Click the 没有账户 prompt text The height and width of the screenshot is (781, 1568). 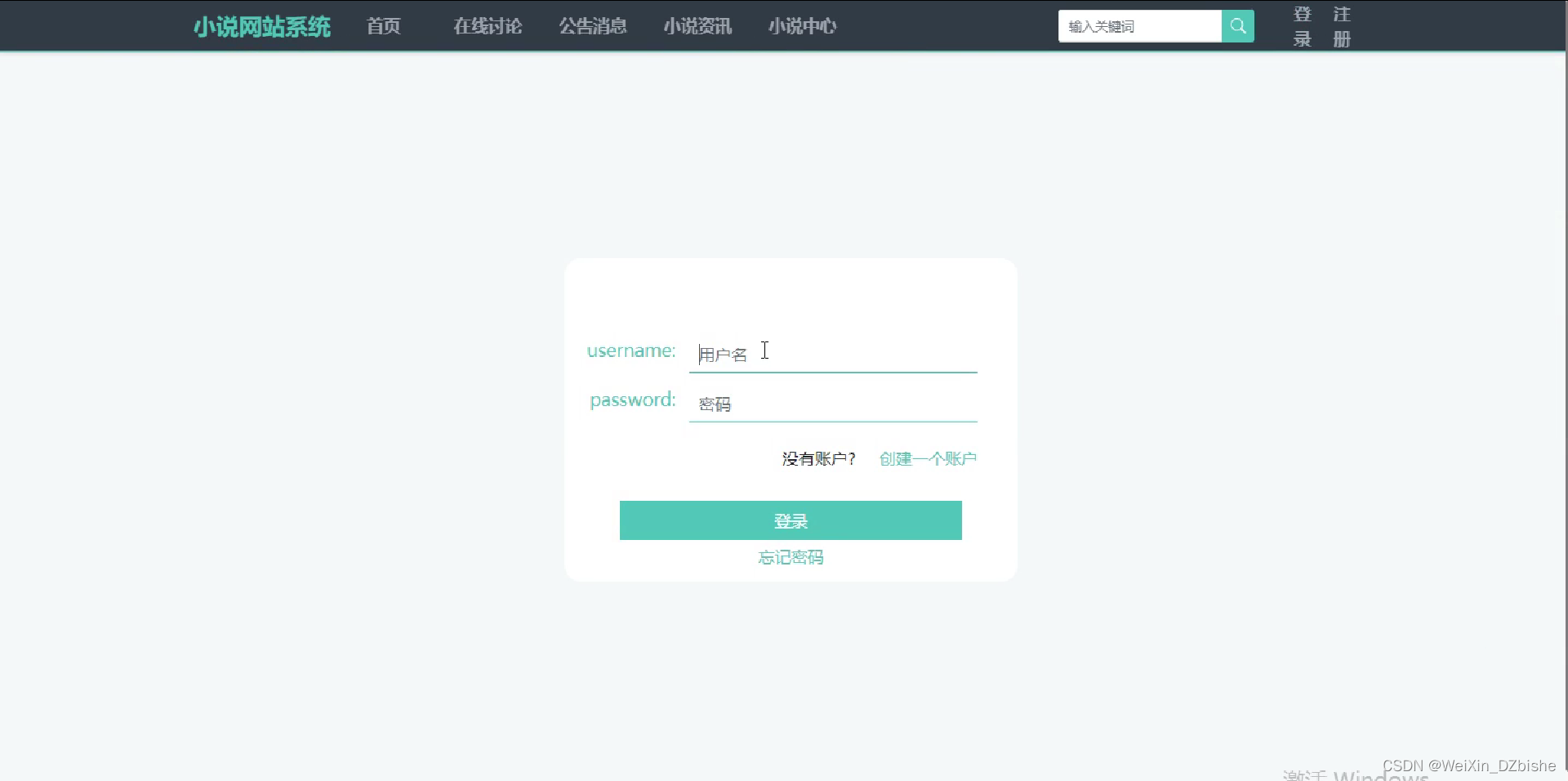pos(817,458)
